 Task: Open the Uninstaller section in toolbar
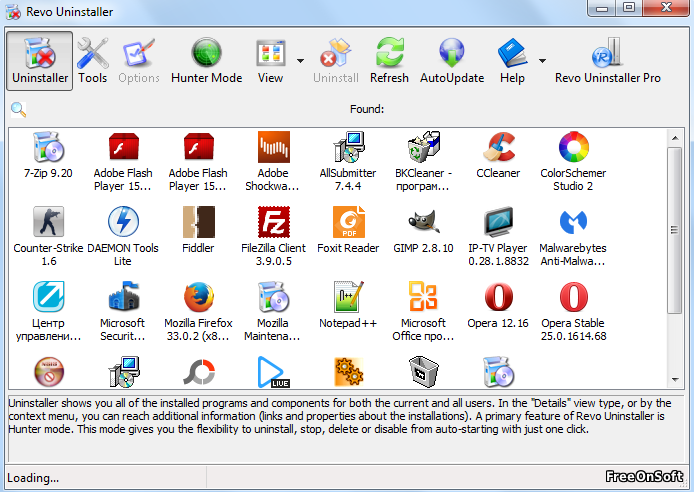[40, 61]
